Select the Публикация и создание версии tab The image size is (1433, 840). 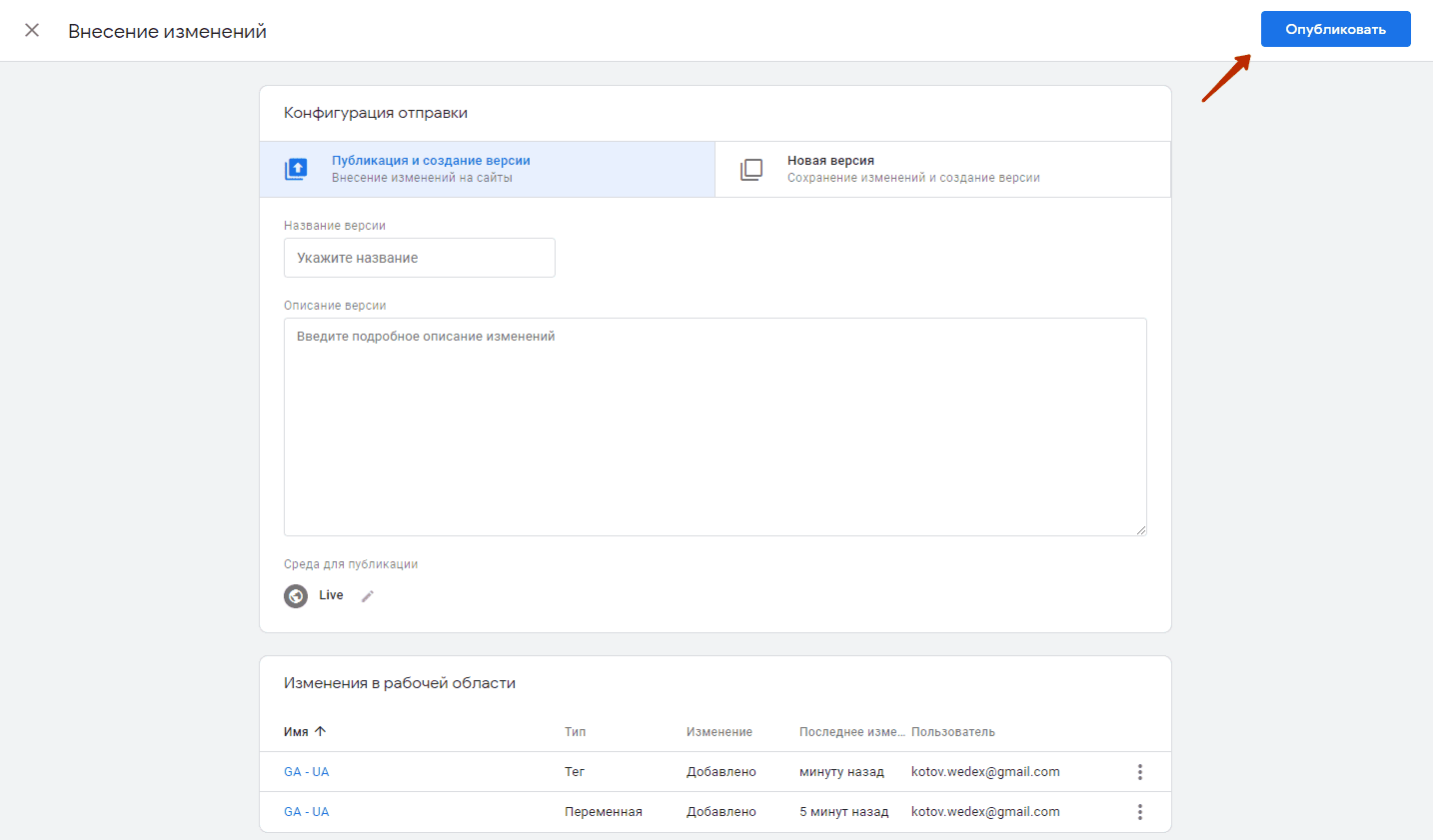pos(488,169)
